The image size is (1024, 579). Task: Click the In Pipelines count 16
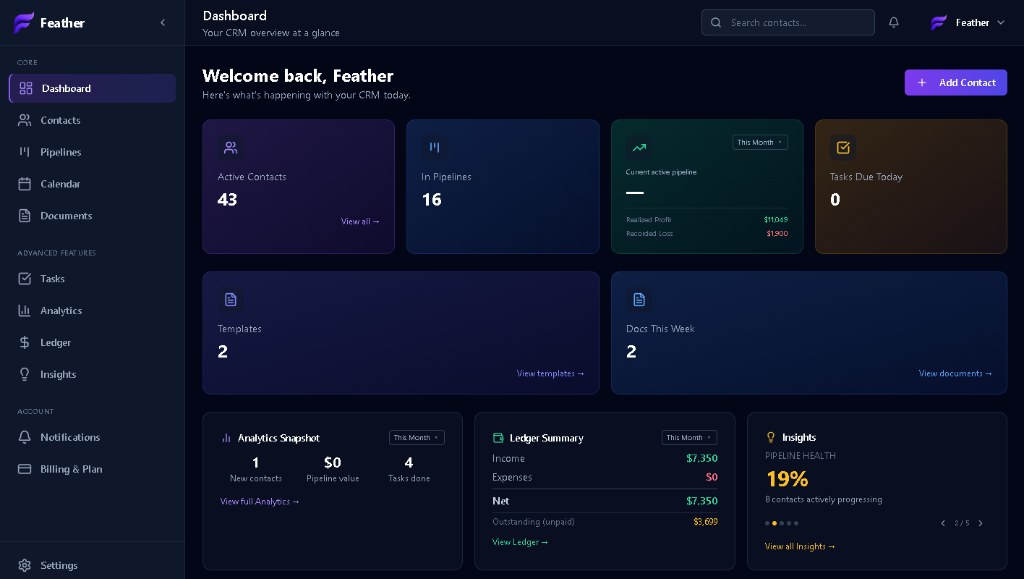432,200
